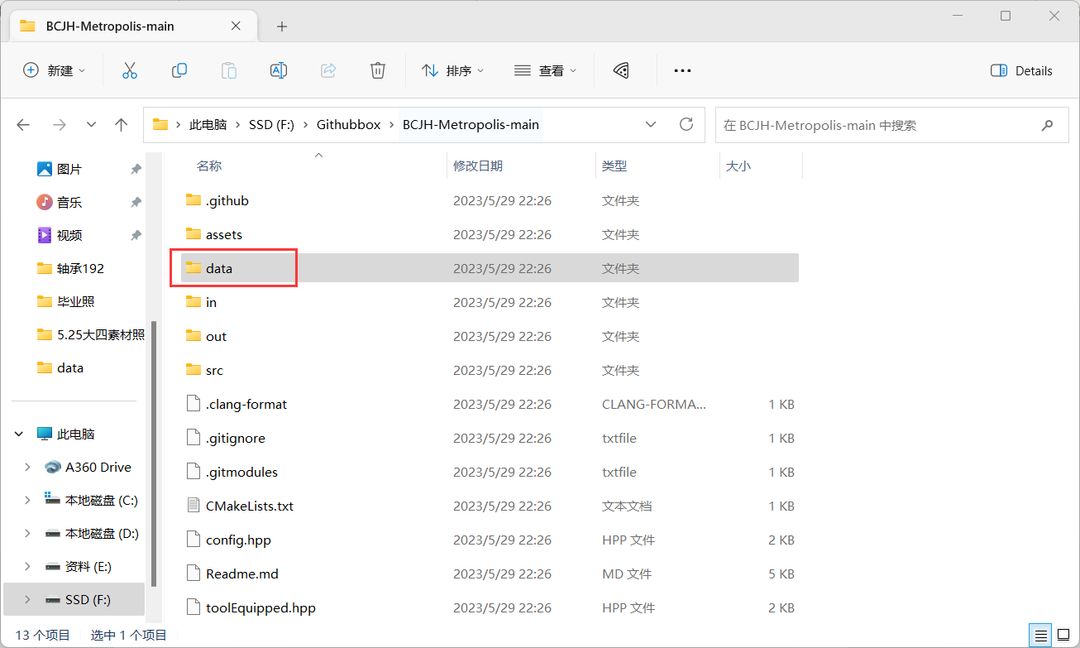Click SSD (F:) breadcrumb in address bar

271,125
